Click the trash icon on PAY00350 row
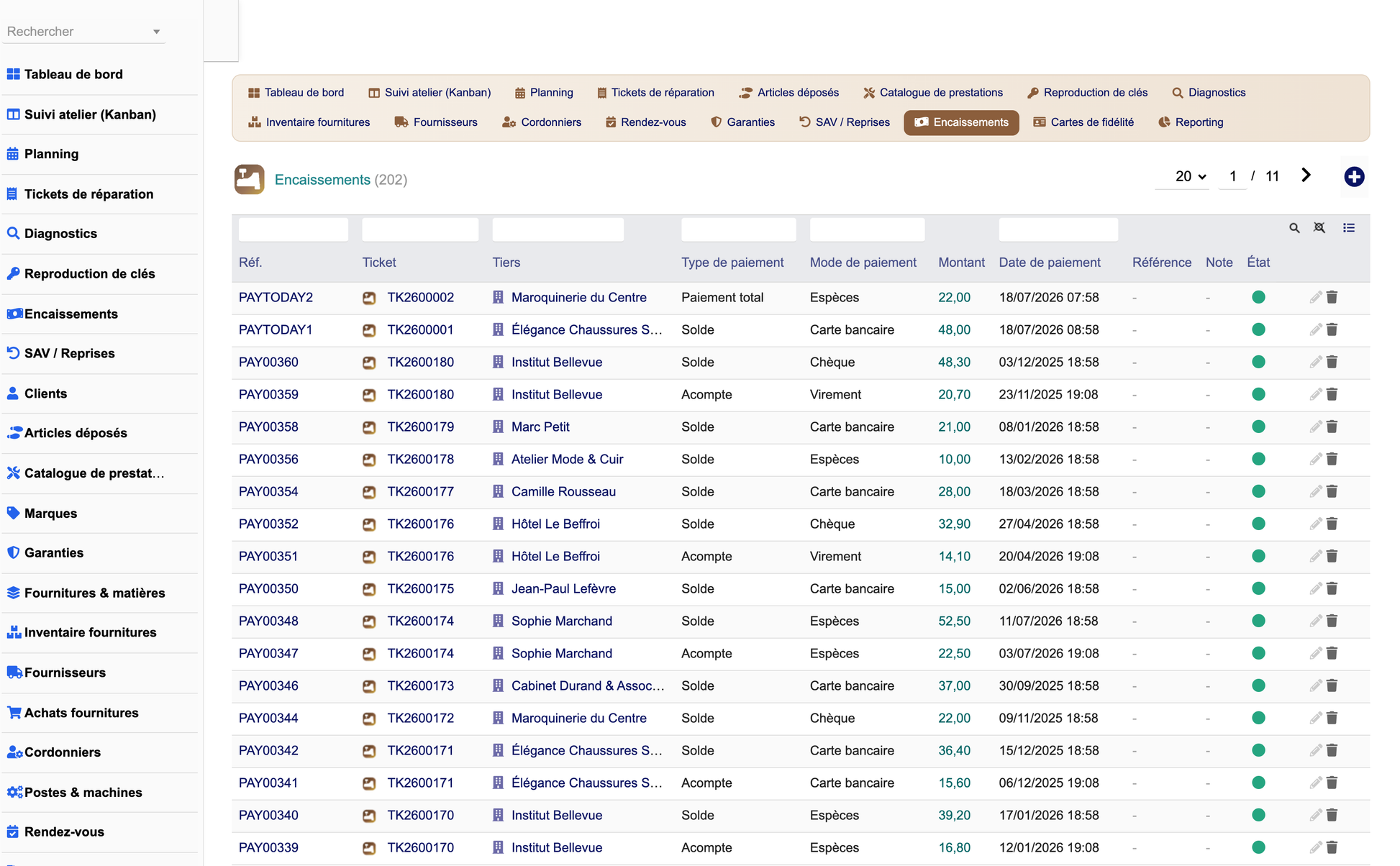 click(1332, 588)
